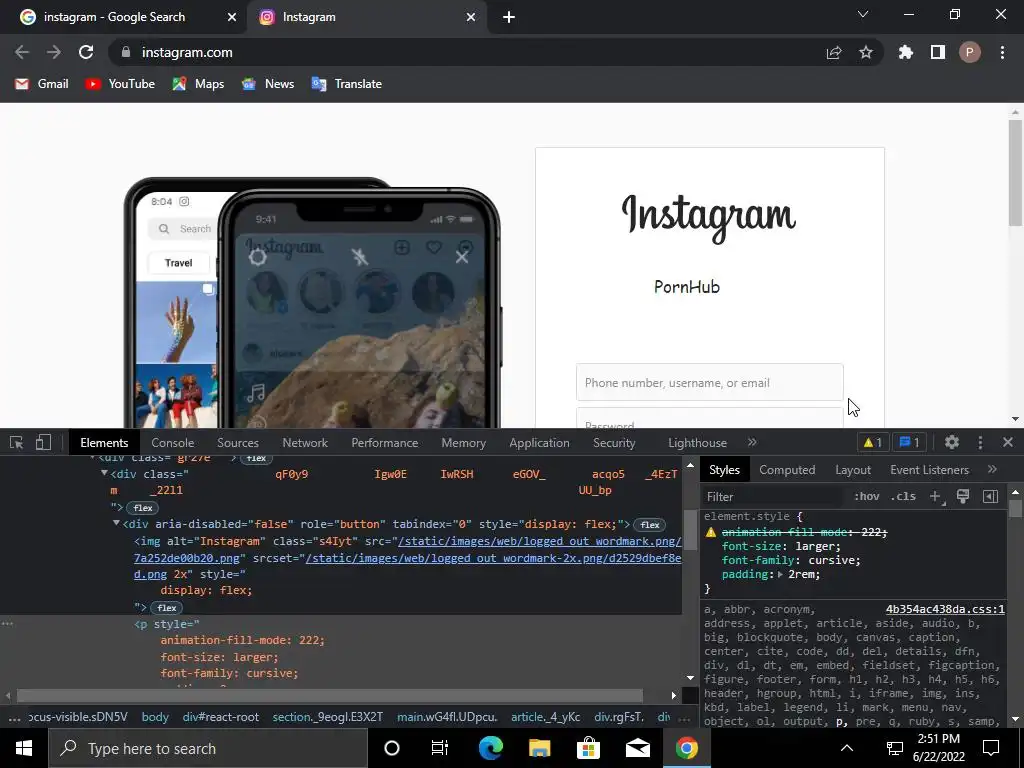The width and height of the screenshot is (1024, 768).
Task: Select body in the DOM breadcrumb
Action: pos(155,716)
